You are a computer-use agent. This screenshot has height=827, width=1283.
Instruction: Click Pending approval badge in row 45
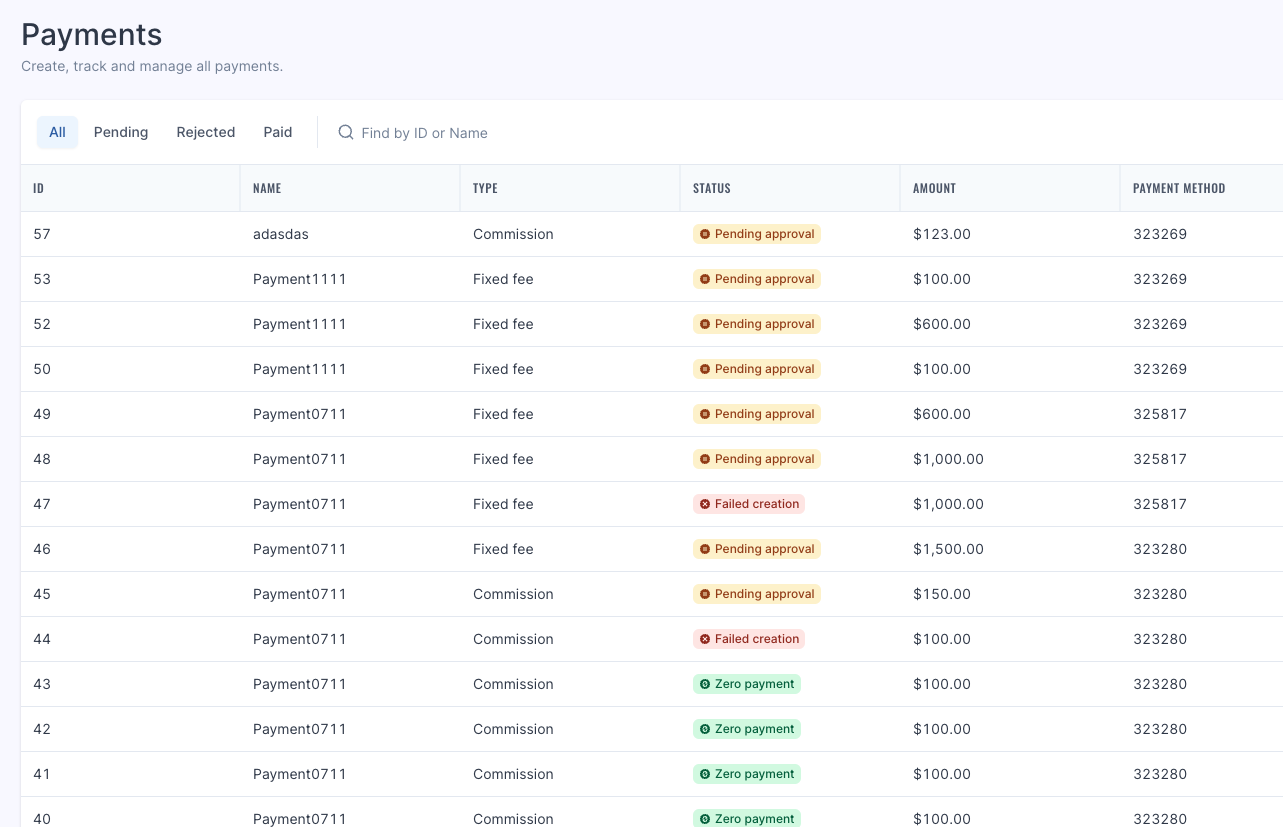click(x=757, y=594)
